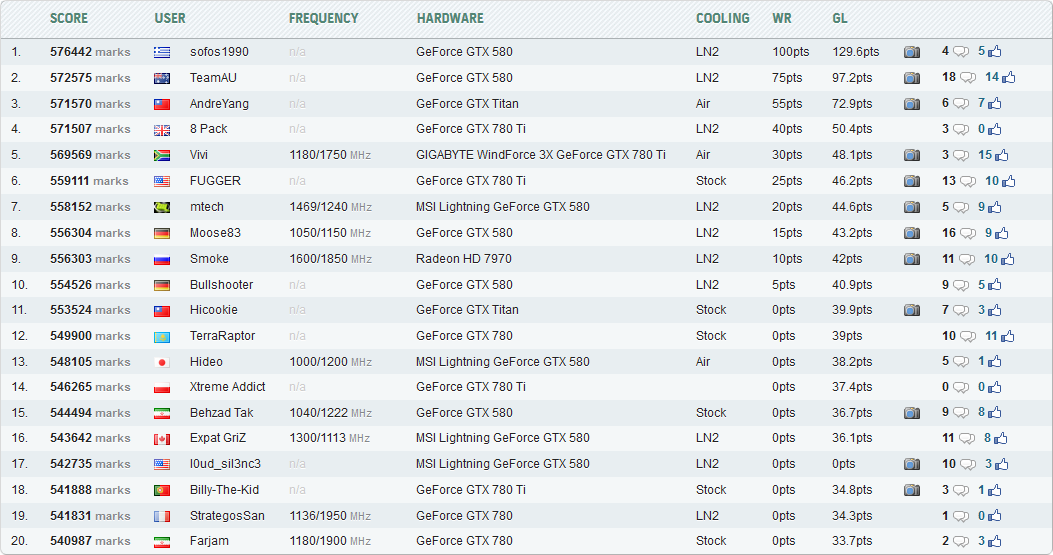The height and width of the screenshot is (555, 1053).
Task: Open user profile Xtreme Addict
Action: tap(228, 387)
